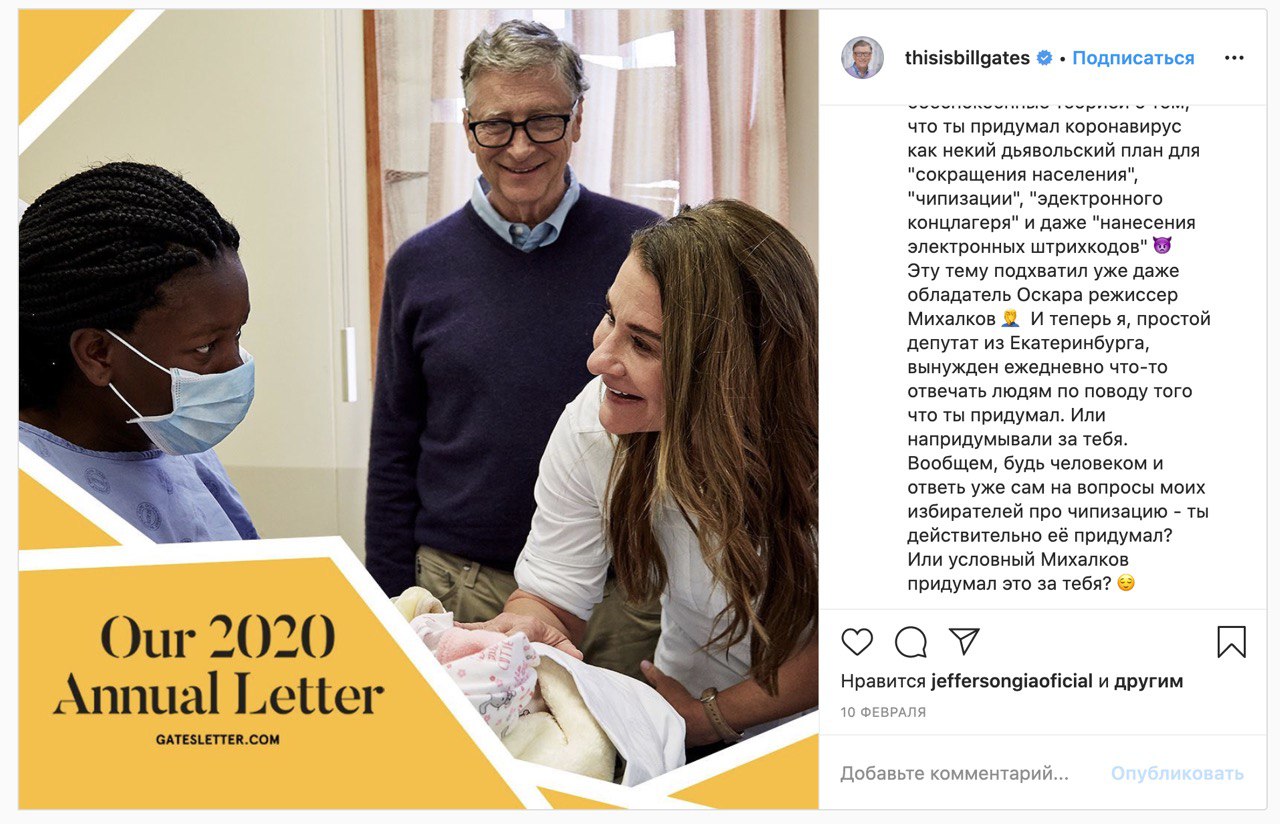Open the three-dot more options menu
Screen dimensions: 1280x824
[x=1234, y=58]
